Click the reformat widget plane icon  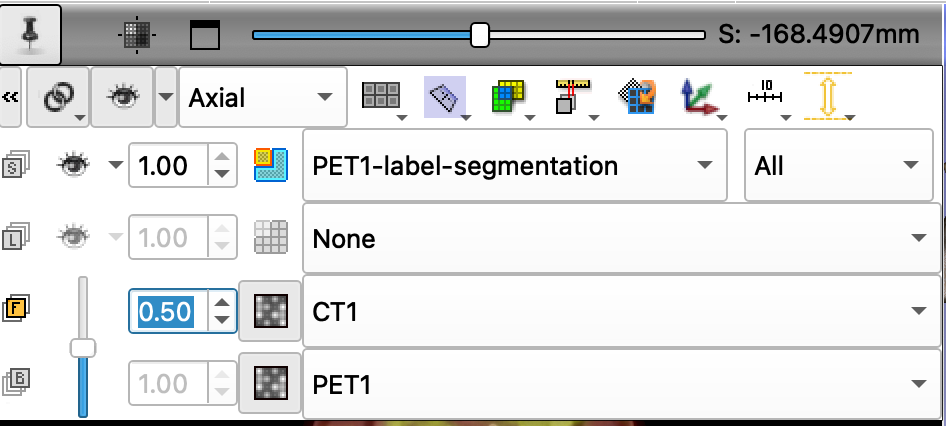coord(445,97)
